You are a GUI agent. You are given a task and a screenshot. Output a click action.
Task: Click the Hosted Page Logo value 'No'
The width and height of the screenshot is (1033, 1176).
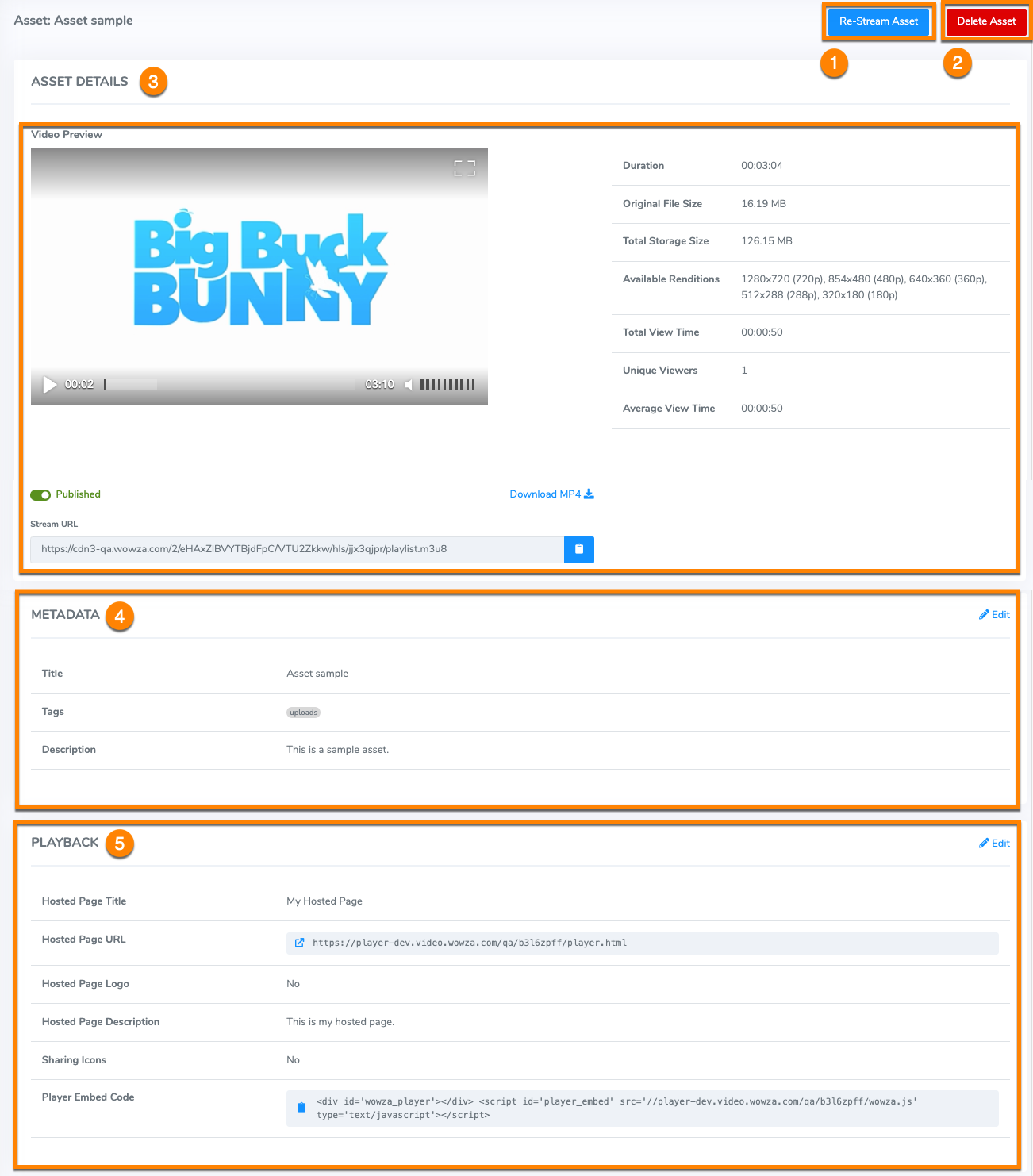(x=293, y=984)
